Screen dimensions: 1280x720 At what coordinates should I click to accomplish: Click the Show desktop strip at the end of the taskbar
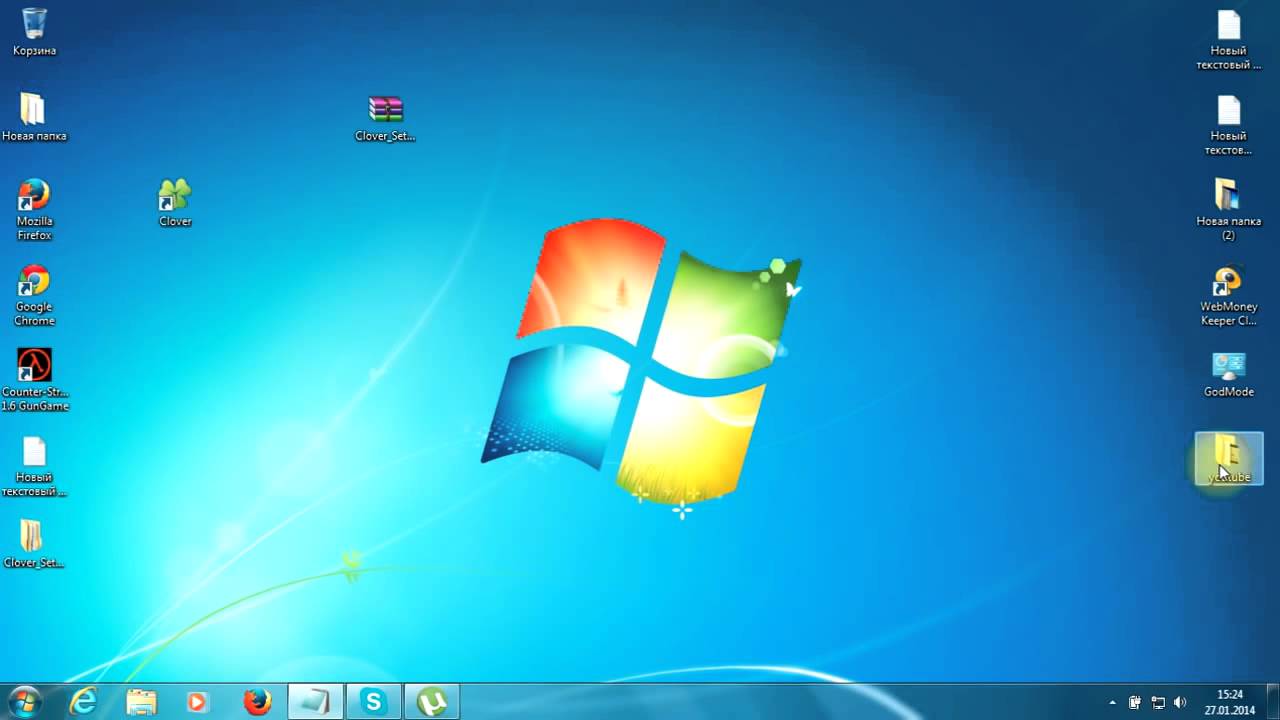[x=1273, y=702]
